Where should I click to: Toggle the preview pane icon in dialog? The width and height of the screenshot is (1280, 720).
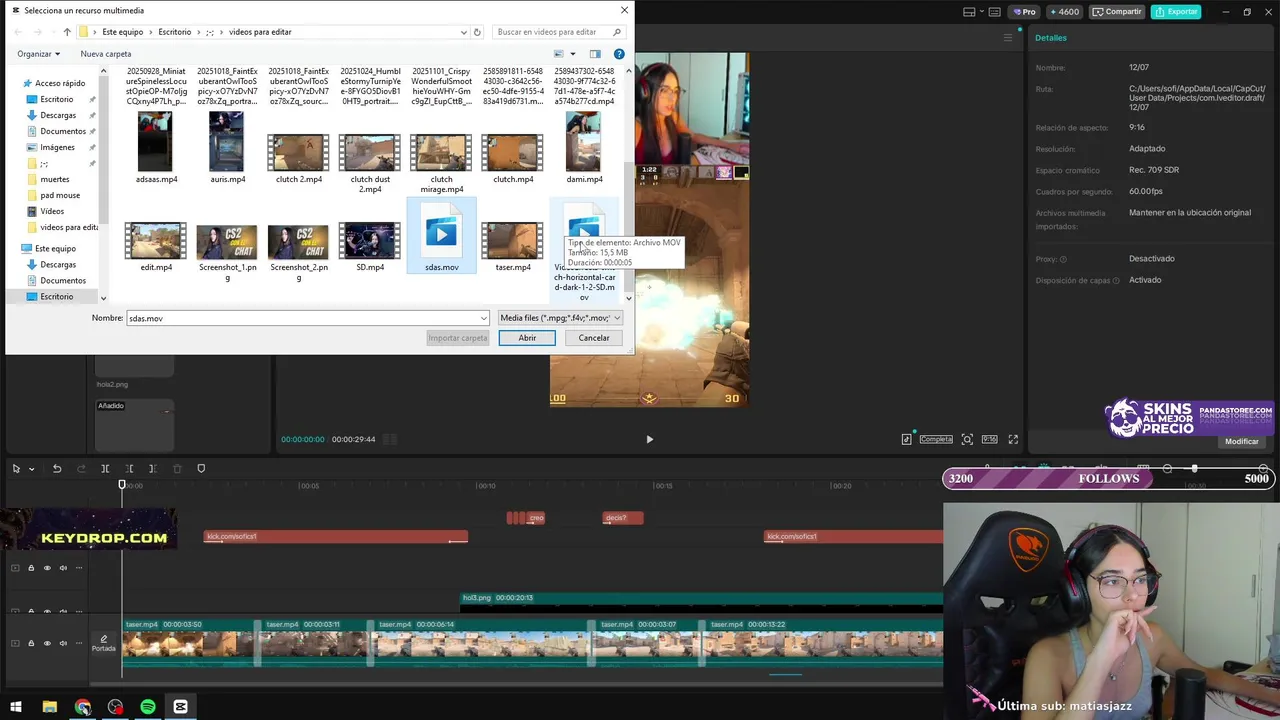click(595, 54)
